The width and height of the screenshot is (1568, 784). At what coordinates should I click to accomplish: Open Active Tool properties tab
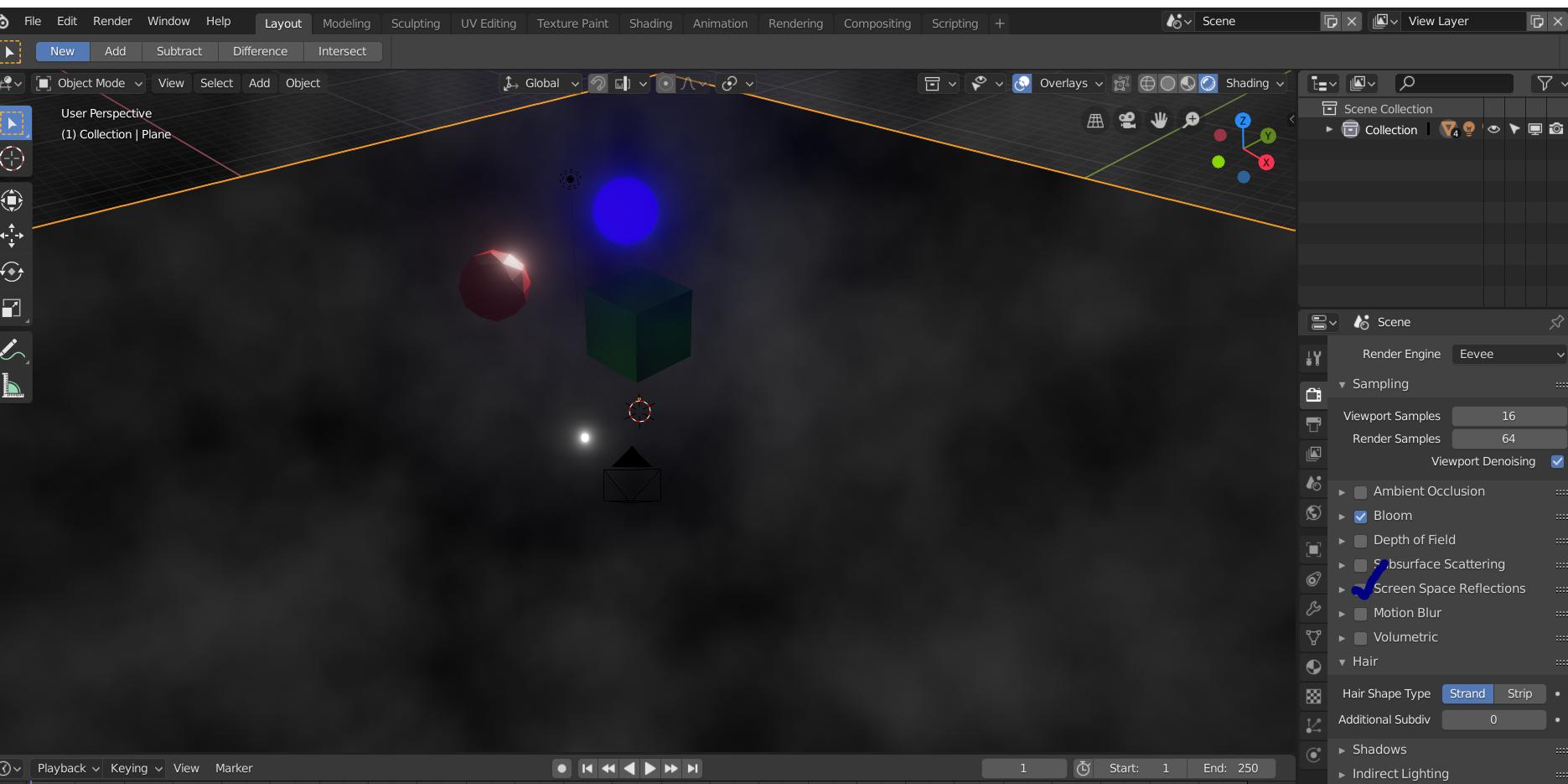tap(1313, 358)
